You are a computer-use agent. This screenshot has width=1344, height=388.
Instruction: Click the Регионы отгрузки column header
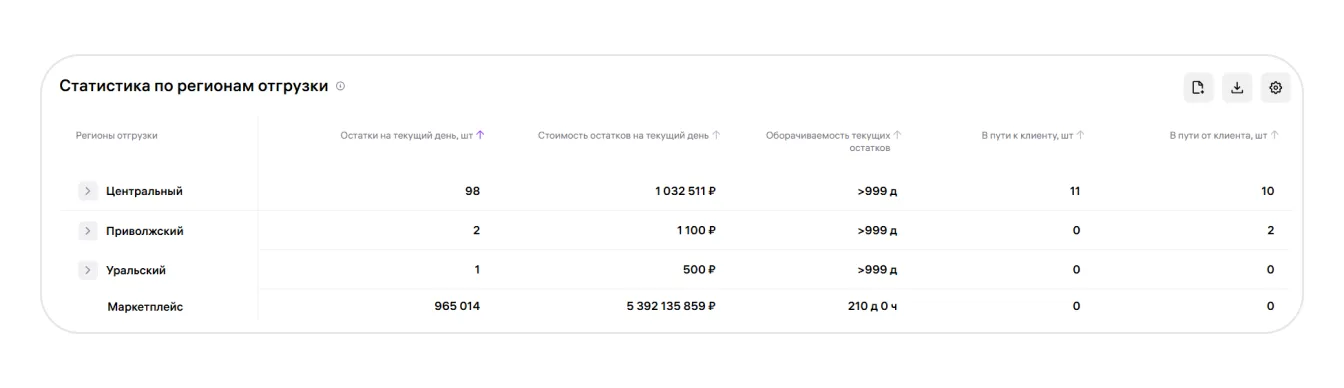(117, 135)
